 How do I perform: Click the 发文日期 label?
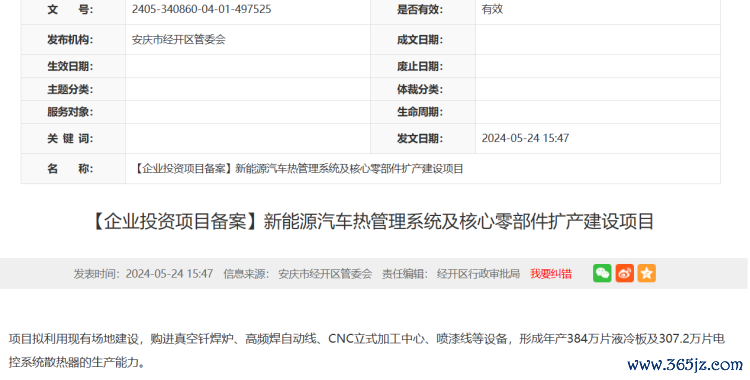coord(419,139)
